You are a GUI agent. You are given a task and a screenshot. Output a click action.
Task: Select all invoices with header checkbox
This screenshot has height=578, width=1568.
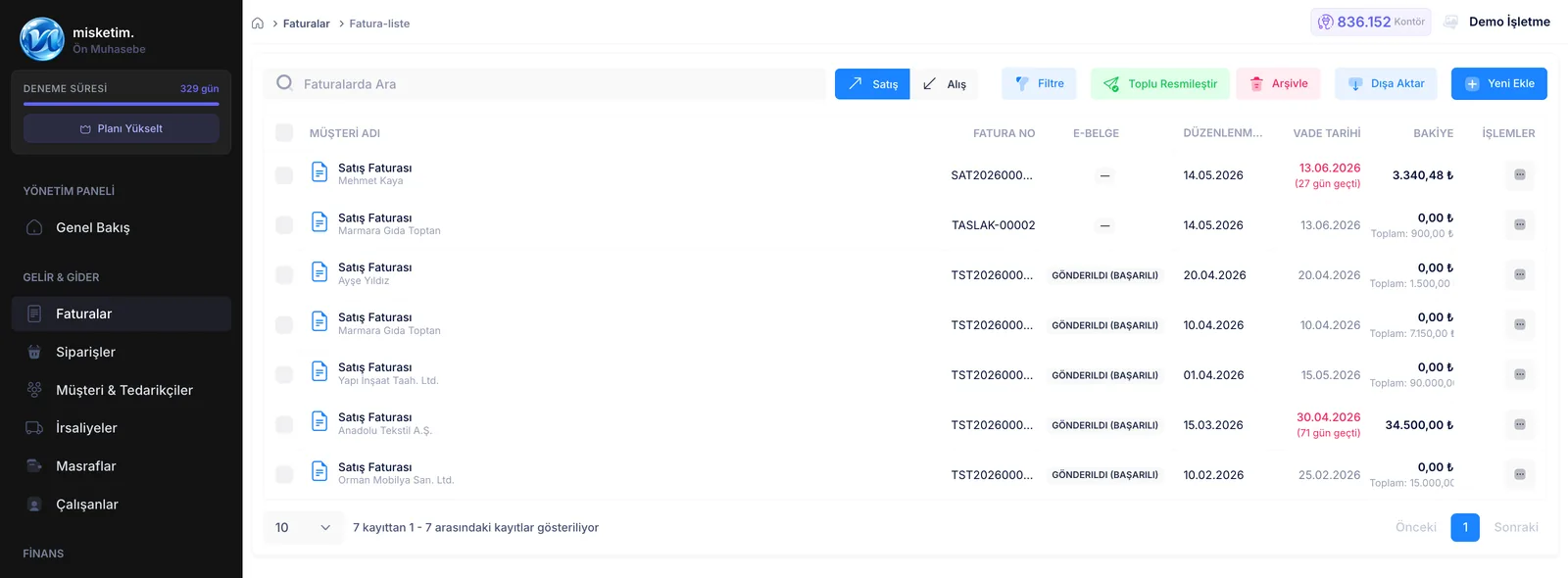coord(284,133)
